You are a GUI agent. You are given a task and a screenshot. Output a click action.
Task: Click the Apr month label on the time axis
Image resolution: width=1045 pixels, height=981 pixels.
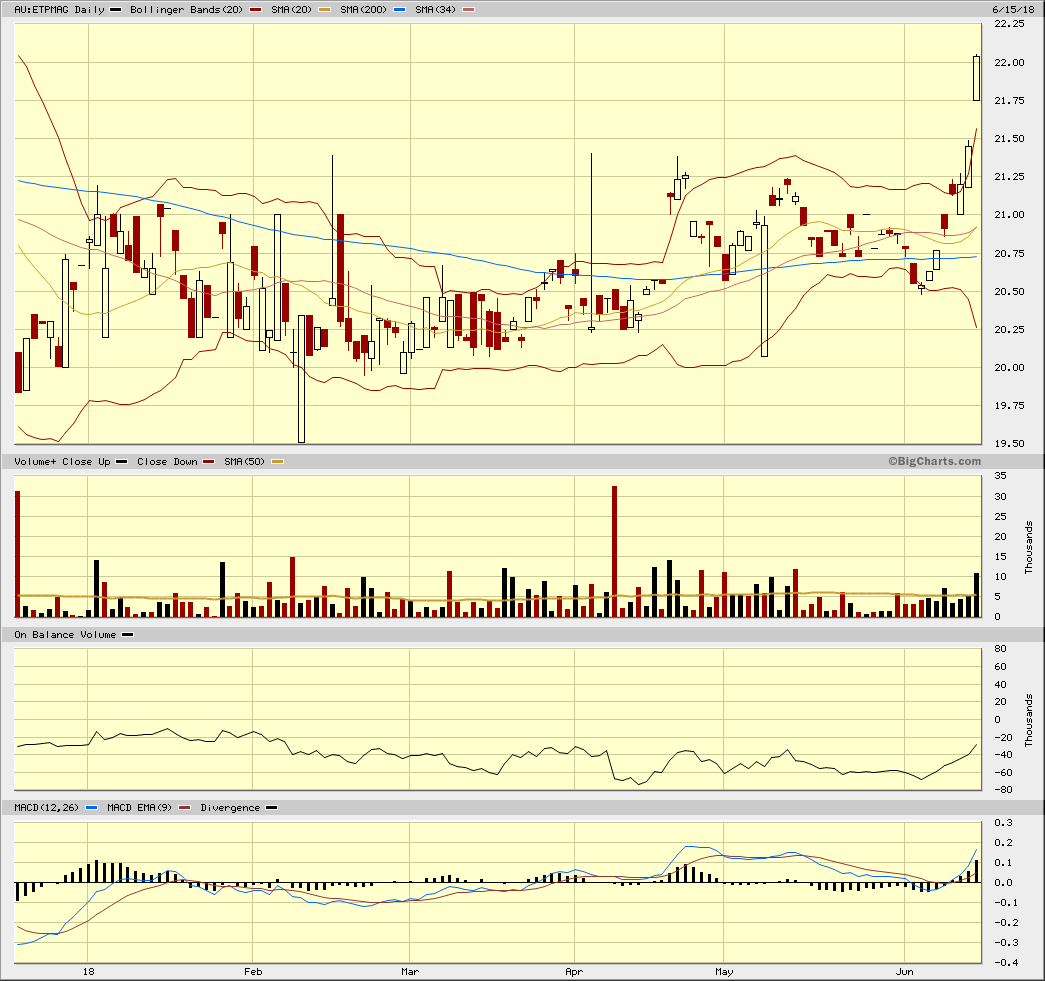[574, 972]
